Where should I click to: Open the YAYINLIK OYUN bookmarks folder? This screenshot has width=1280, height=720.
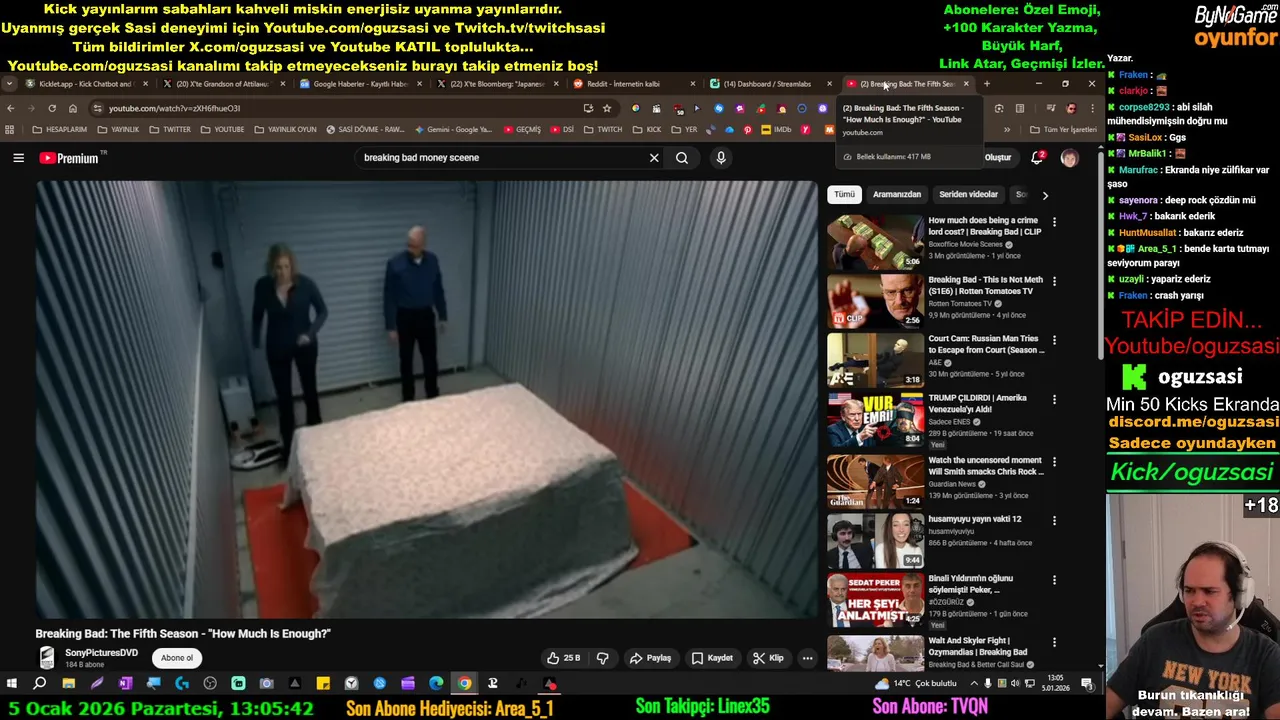[286, 129]
